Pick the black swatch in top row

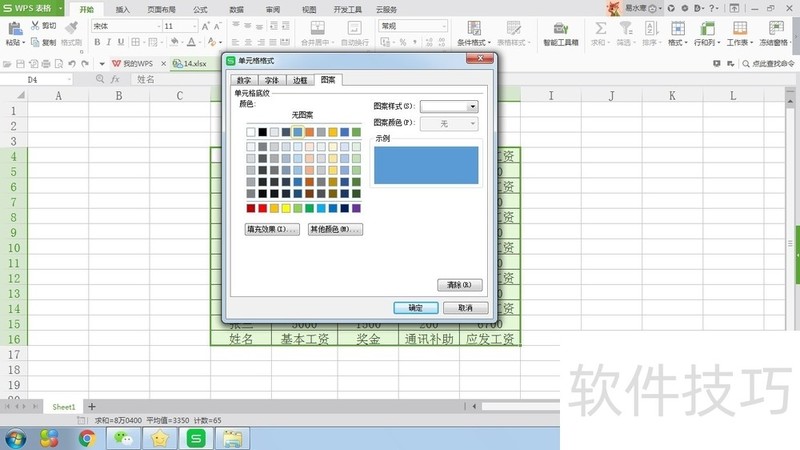tap(263, 132)
